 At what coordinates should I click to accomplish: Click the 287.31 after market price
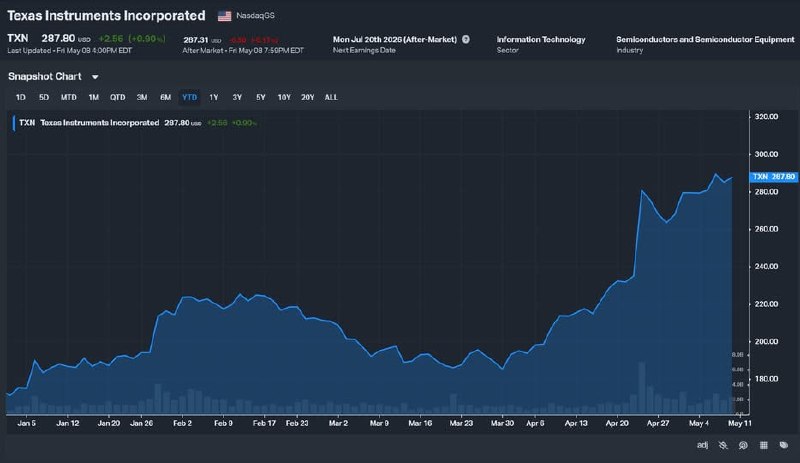click(195, 40)
